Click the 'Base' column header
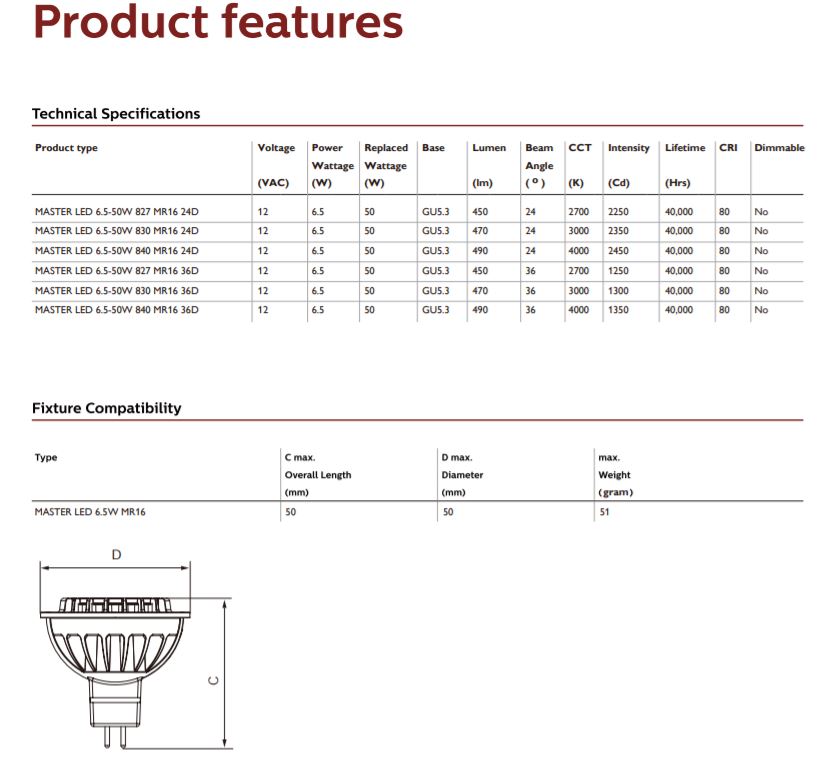Image resolution: width=824 pixels, height=758 pixels. coord(433,148)
